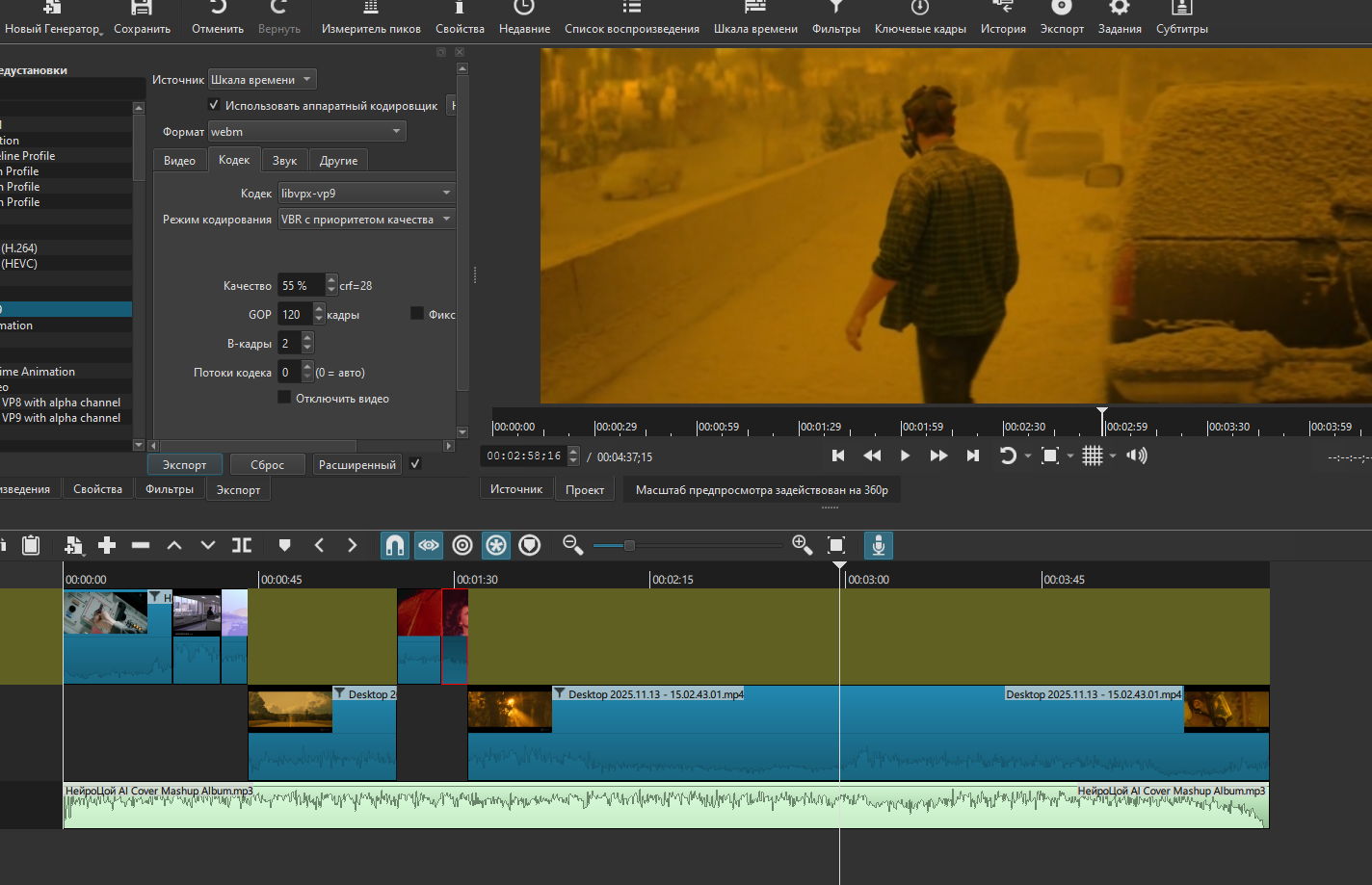Toggle timeline snapping magnet icon
1372x885 pixels.
pyautogui.click(x=394, y=546)
